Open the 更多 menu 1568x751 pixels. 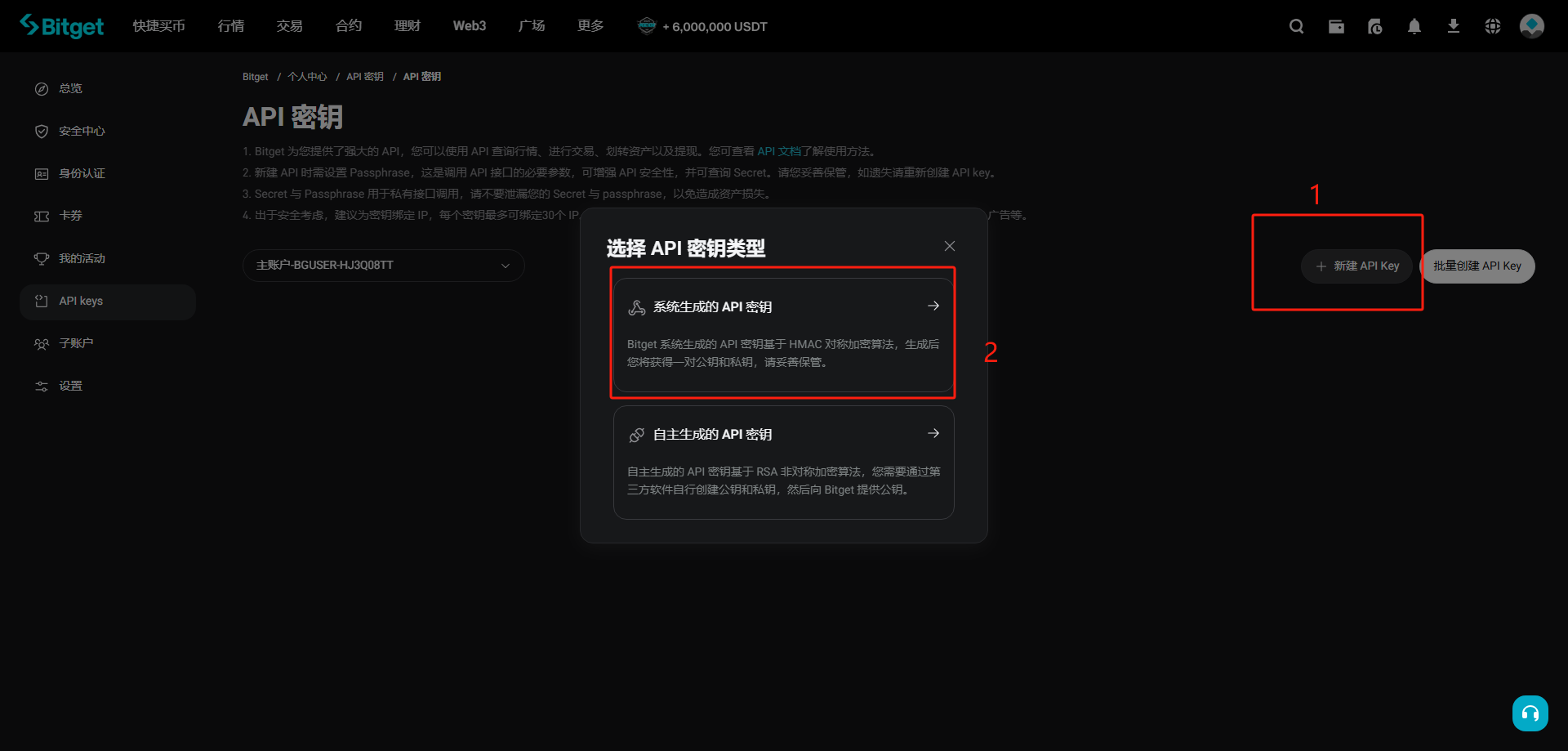[590, 26]
